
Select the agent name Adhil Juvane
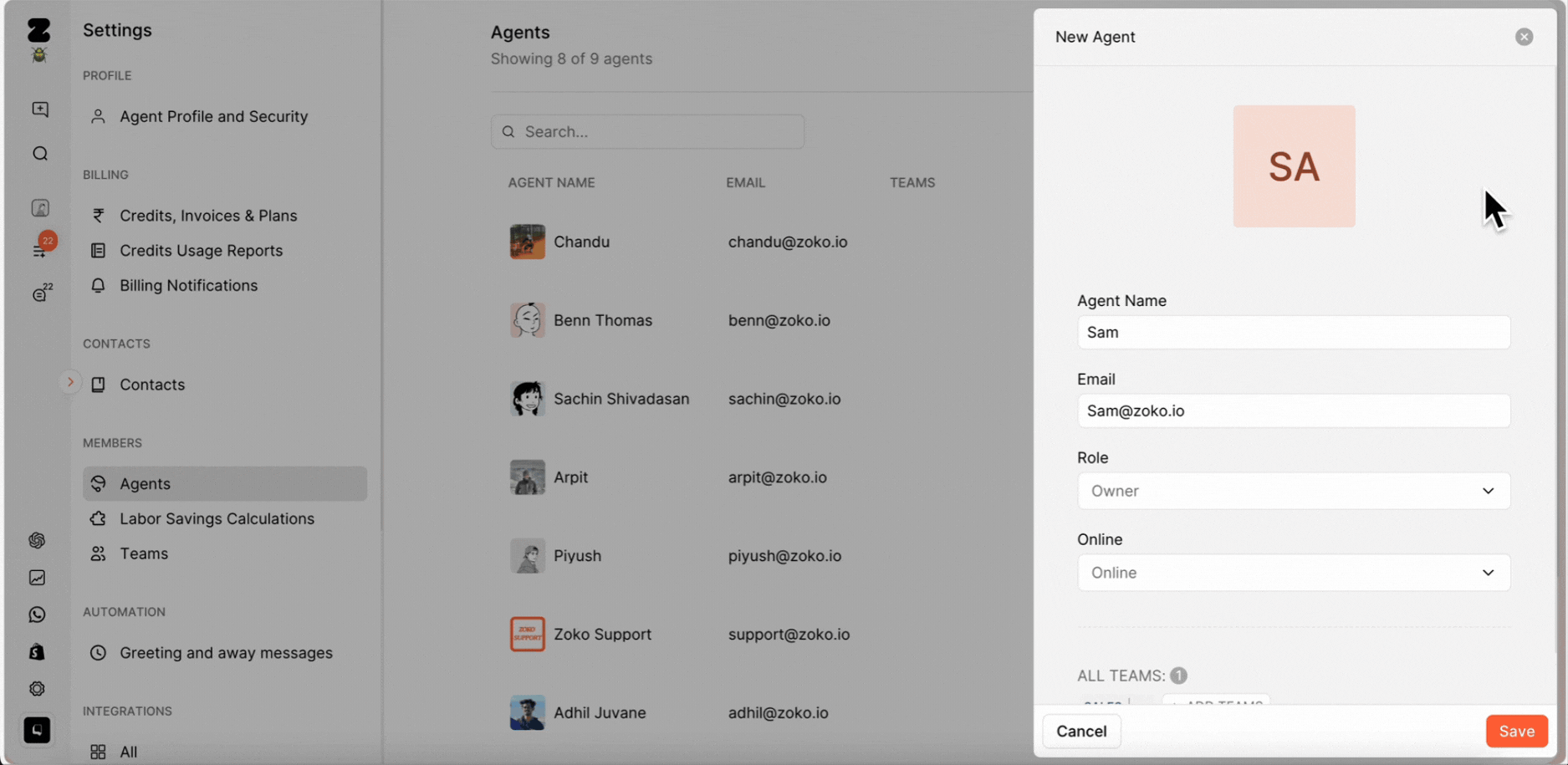600,713
